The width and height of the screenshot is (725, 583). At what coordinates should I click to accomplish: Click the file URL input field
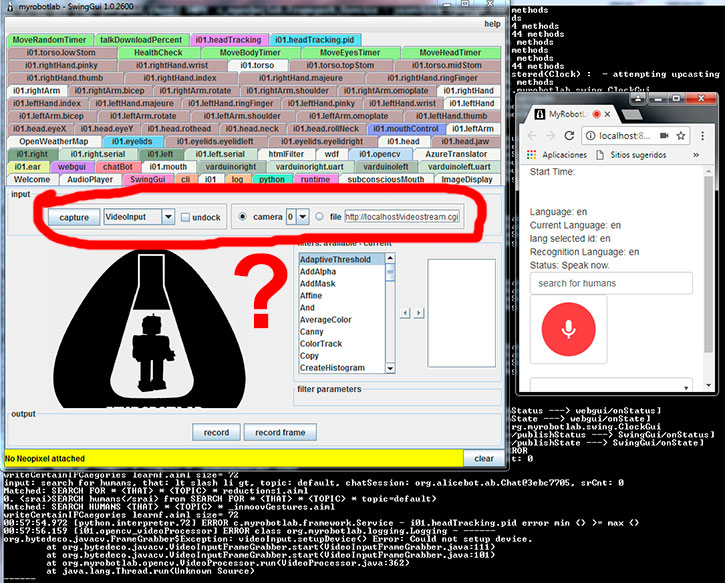pyautogui.click(x=402, y=216)
